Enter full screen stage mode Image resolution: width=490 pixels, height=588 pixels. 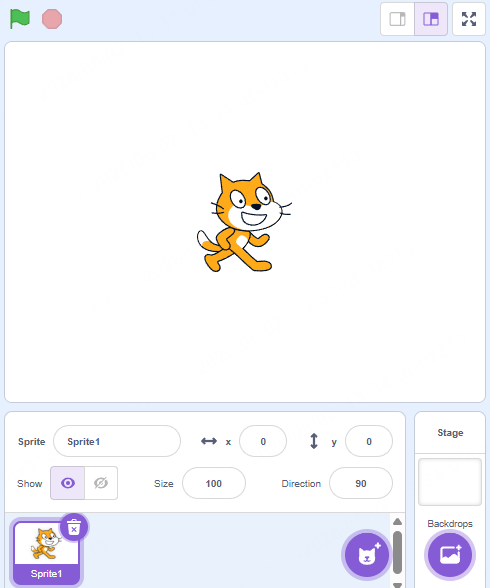(x=469, y=19)
